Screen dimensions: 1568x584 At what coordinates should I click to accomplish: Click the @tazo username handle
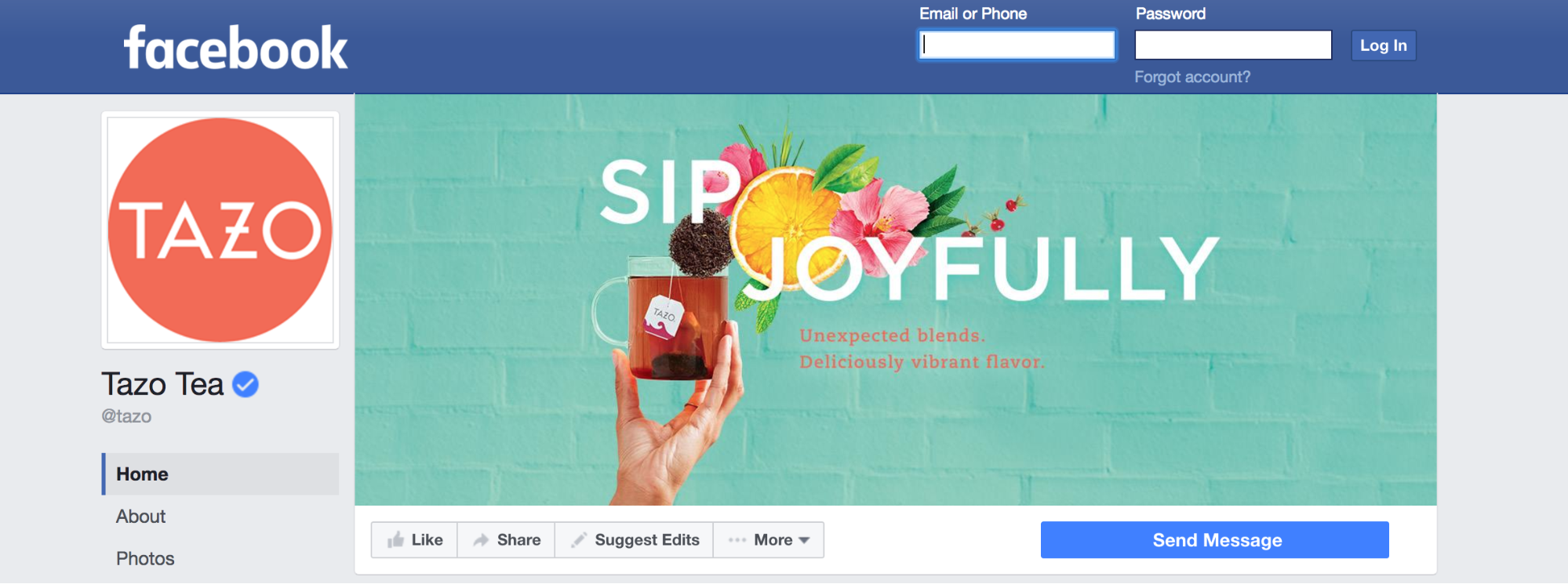click(x=126, y=416)
